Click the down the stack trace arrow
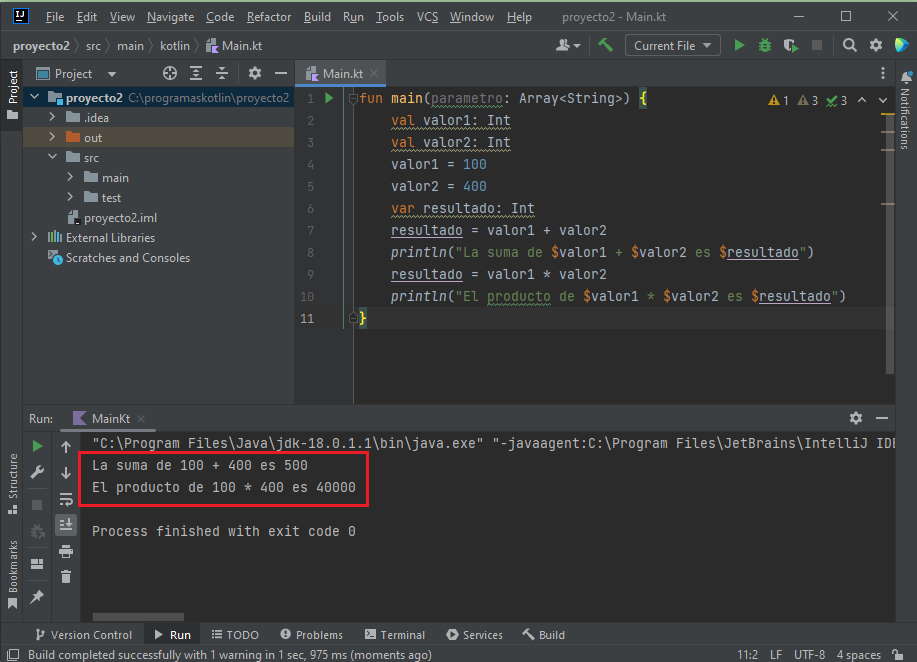This screenshot has height=662, width=917. click(66, 473)
